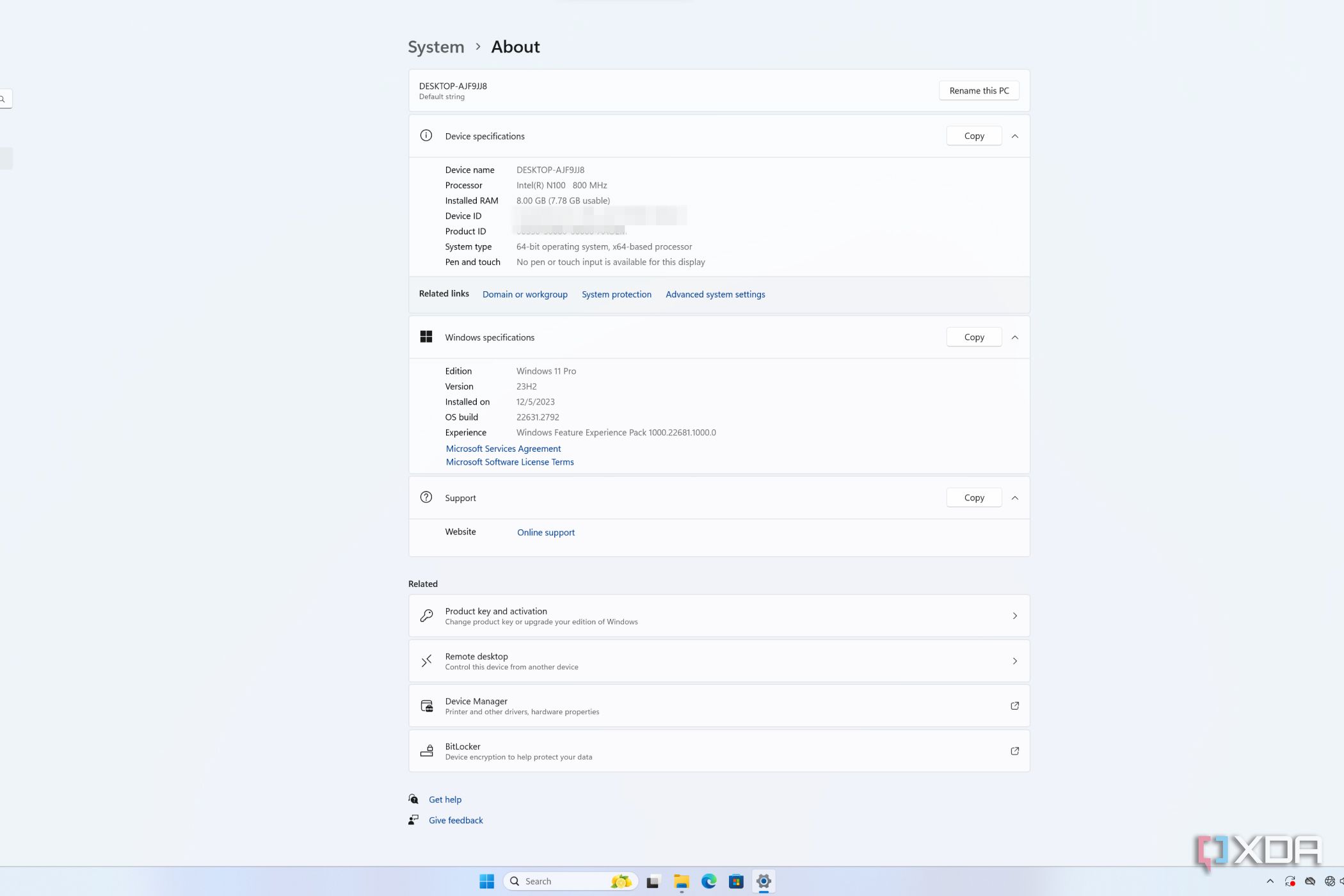Collapse the Device specifications section

(x=1014, y=136)
